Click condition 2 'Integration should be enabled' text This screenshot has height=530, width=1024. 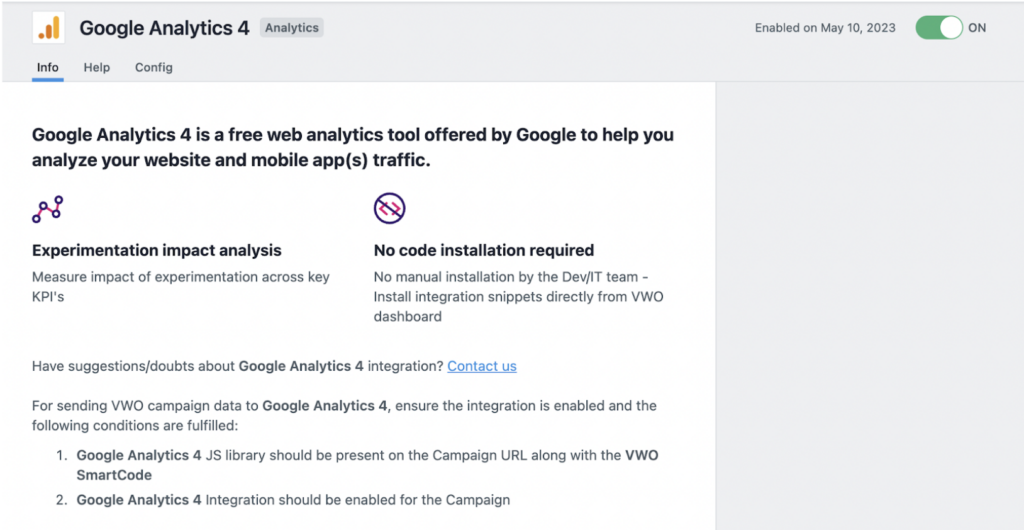[293, 501]
